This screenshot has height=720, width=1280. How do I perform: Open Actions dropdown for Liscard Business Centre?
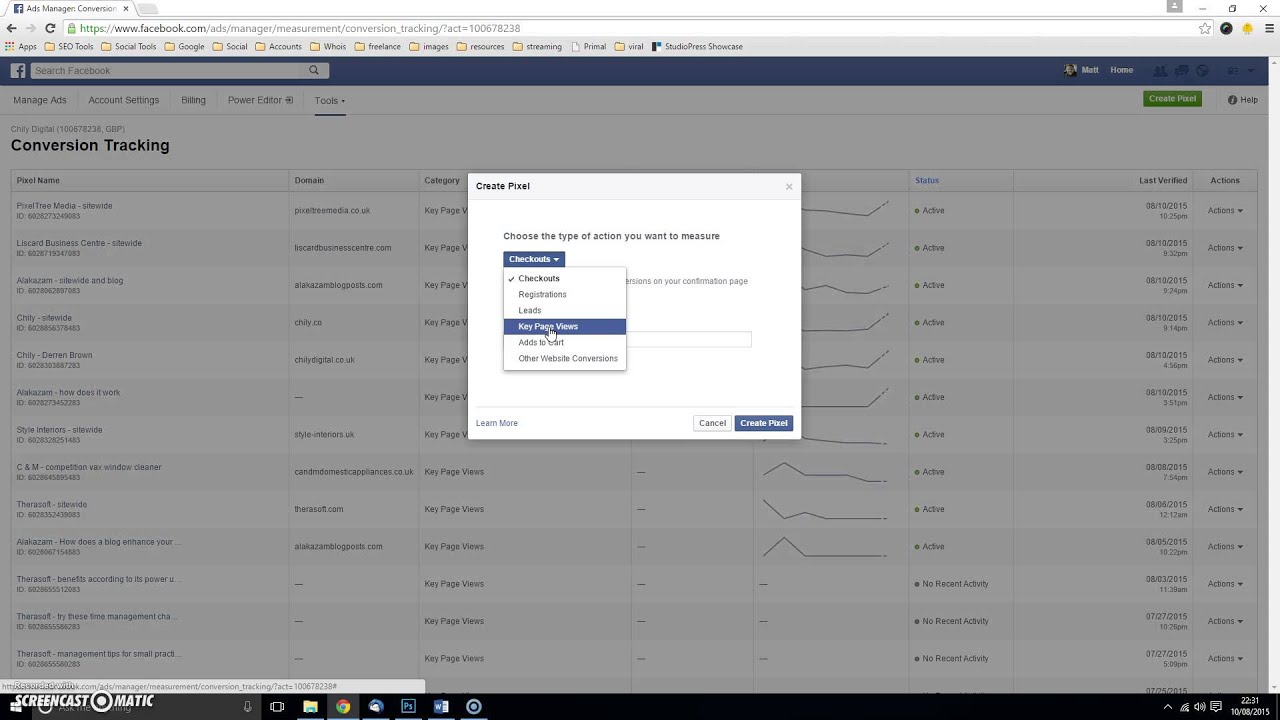tap(1225, 248)
